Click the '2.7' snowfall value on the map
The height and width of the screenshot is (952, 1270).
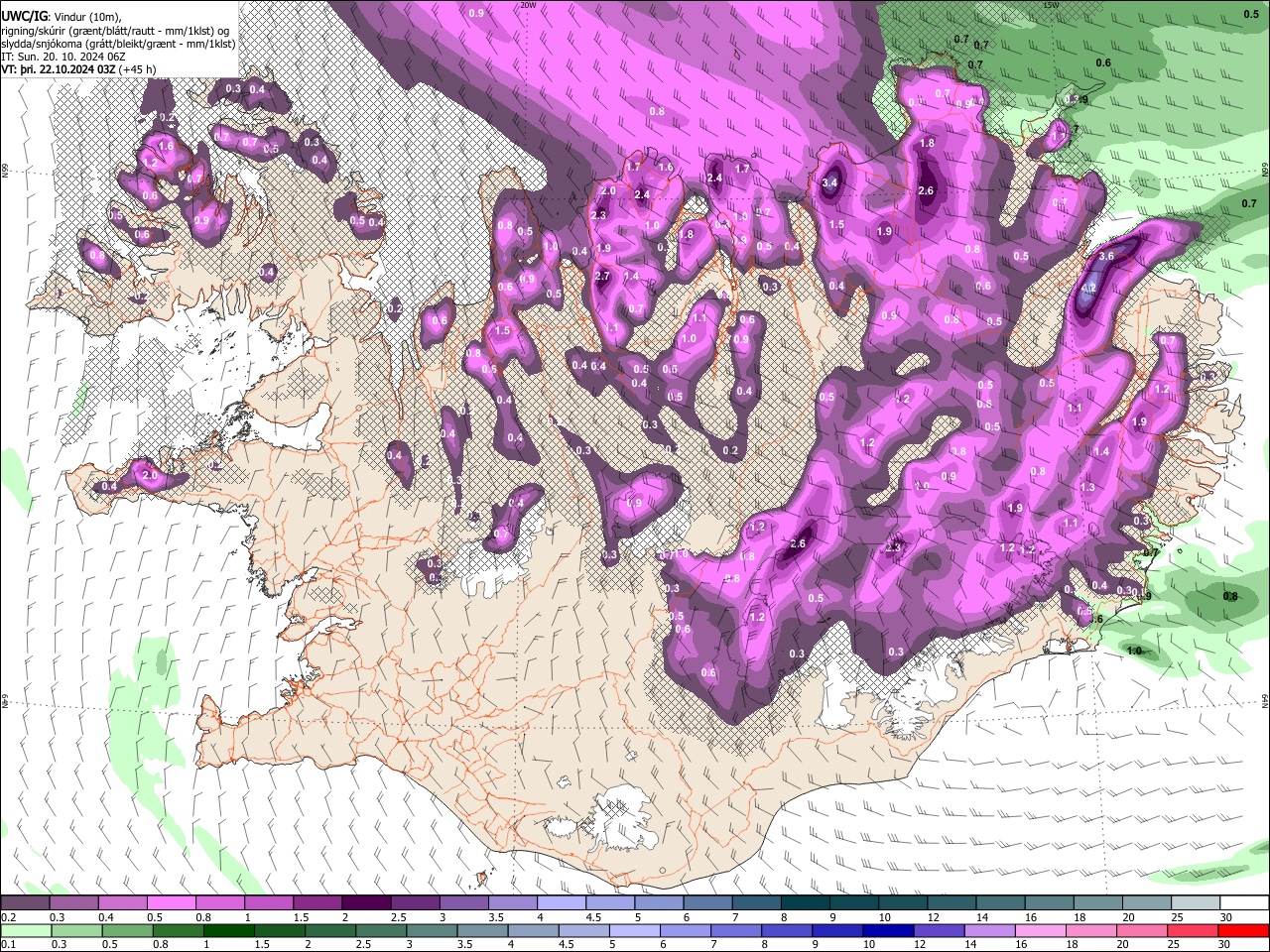pyautogui.click(x=601, y=276)
